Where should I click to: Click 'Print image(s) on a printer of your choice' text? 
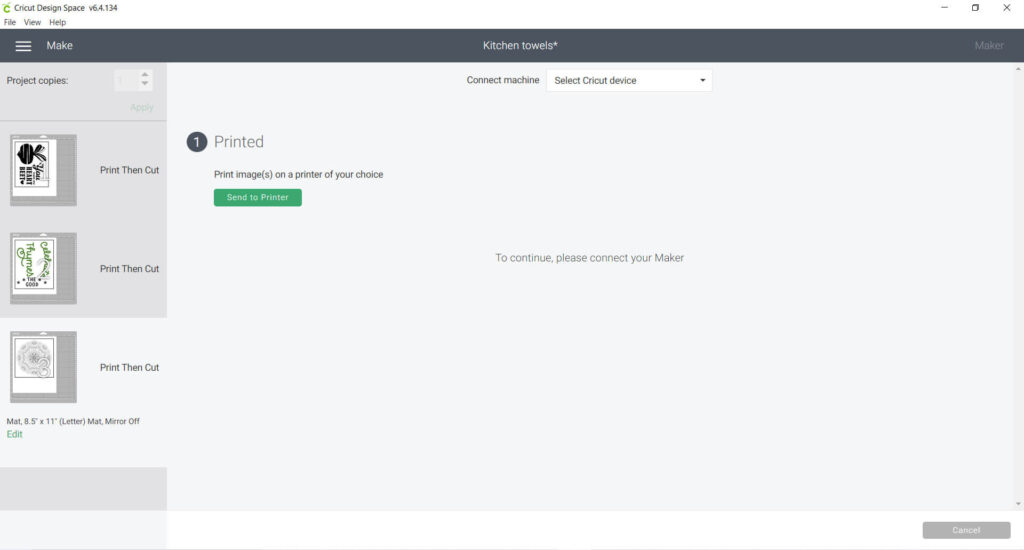[x=298, y=174]
